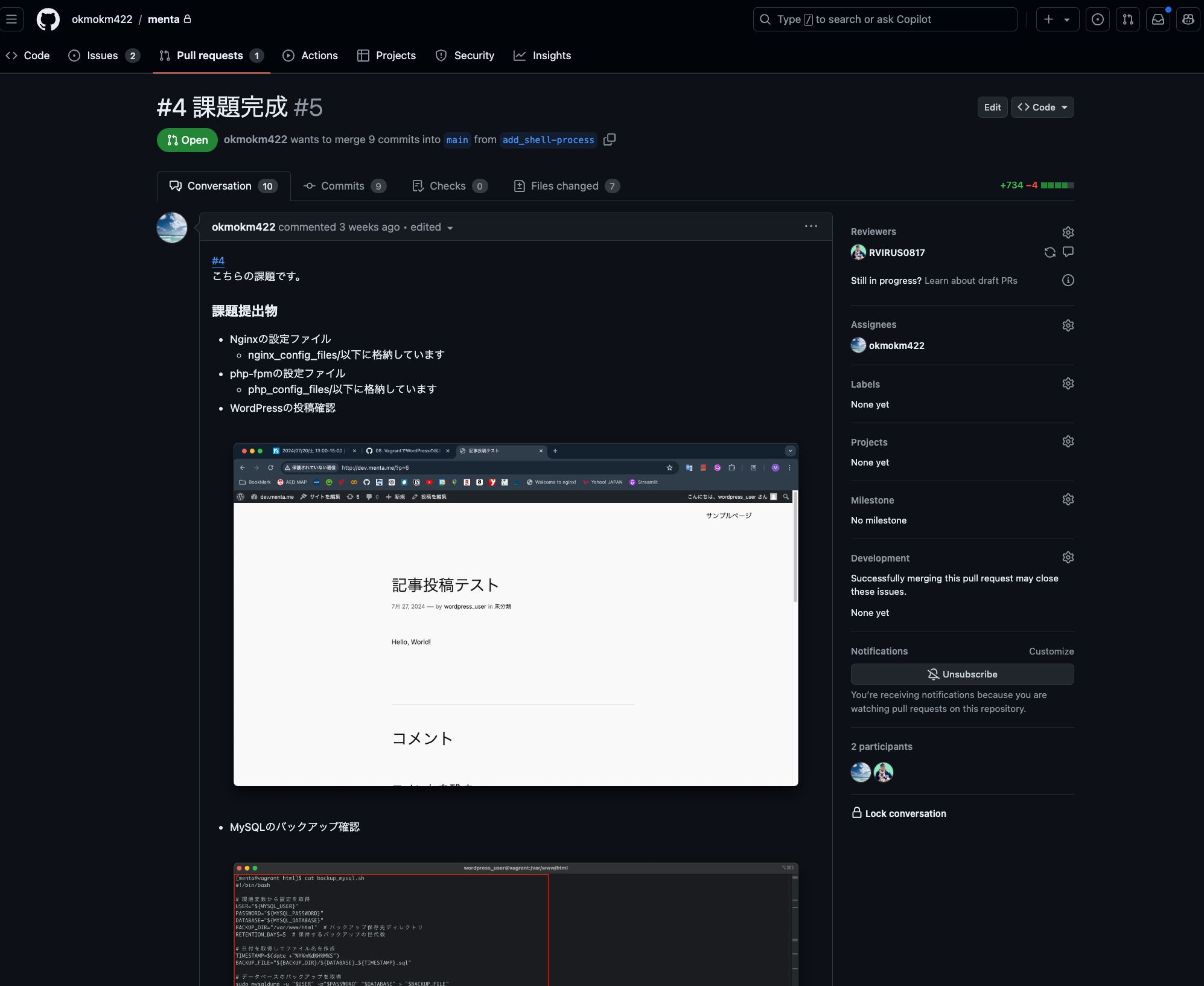Click Lock conversation
Screen dimensions: 1204x986
coord(899,813)
